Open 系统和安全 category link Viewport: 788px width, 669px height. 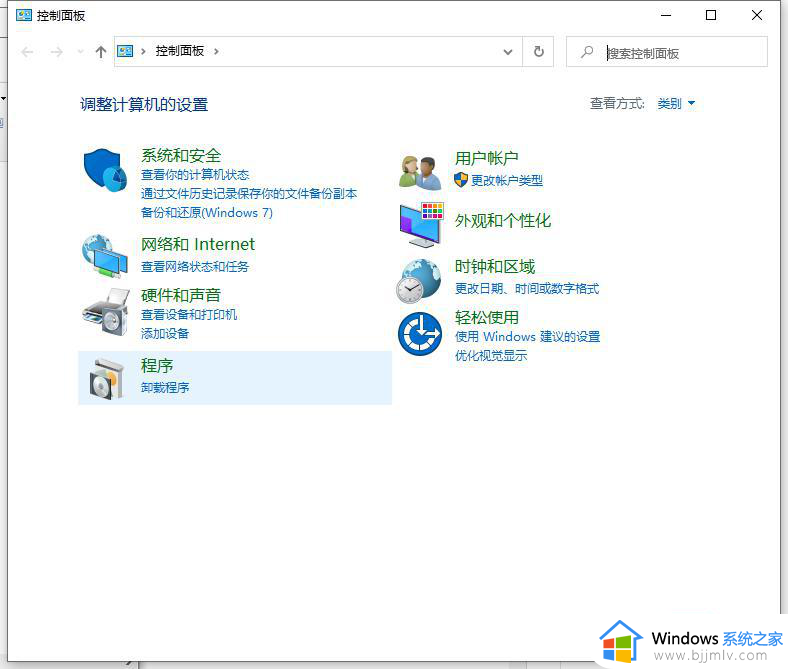pyautogui.click(x=181, y=155)
